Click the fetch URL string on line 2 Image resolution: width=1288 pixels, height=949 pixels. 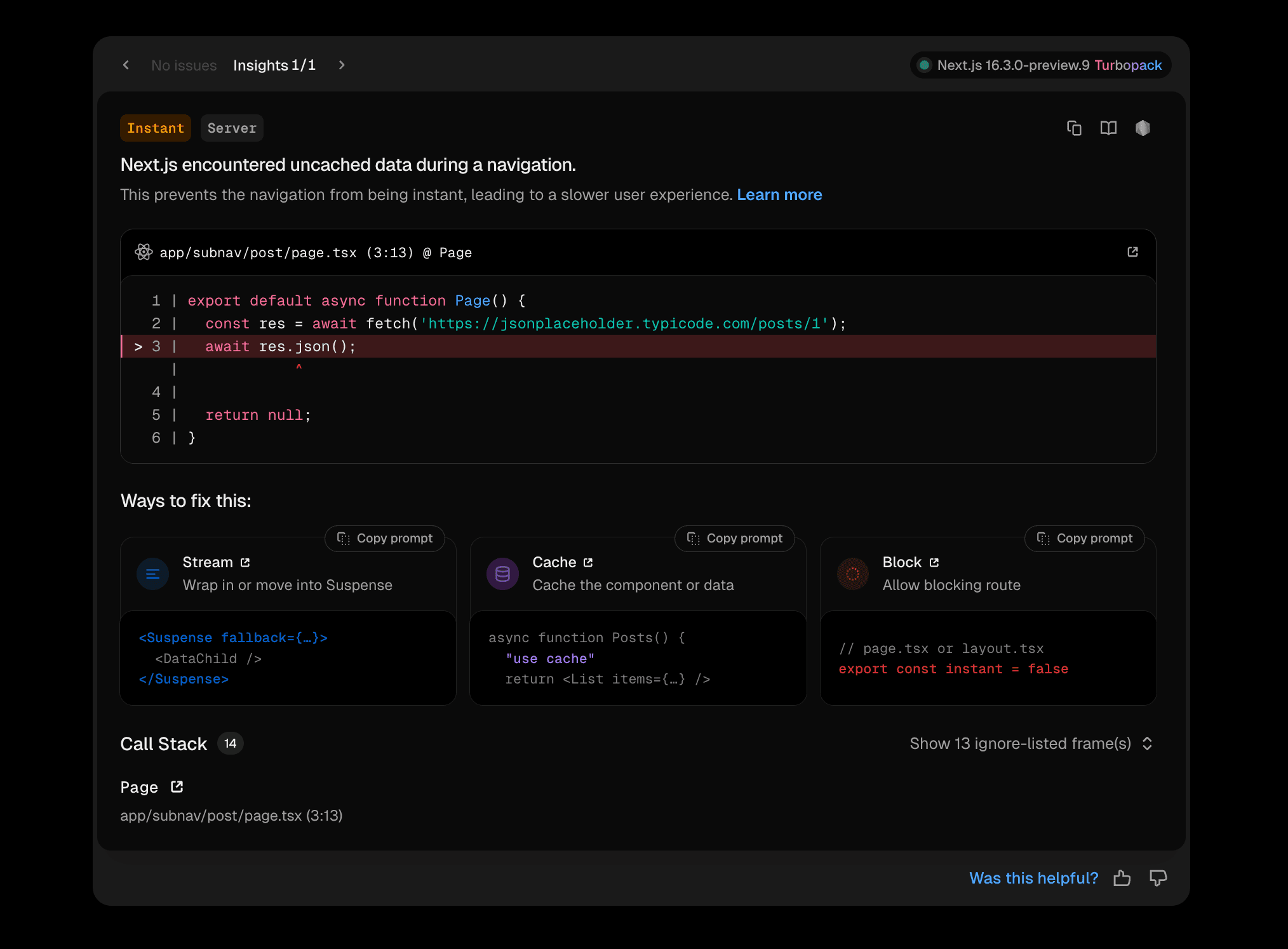625,323
